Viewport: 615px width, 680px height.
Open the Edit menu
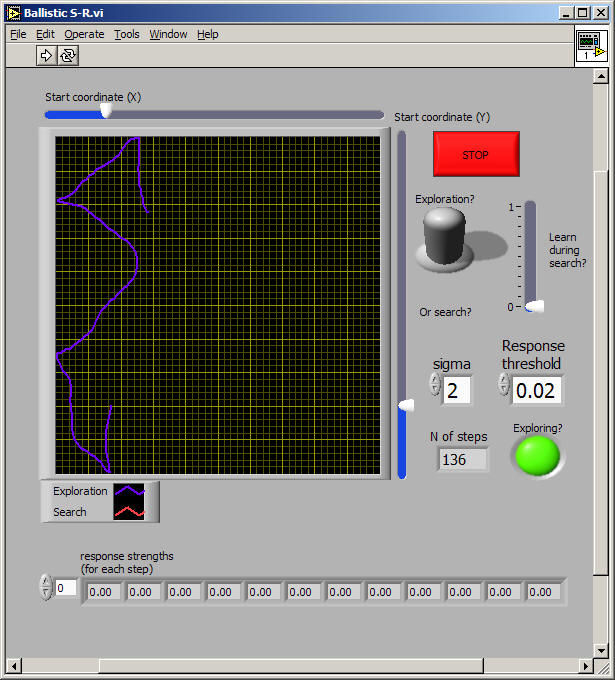(x=45, y=34)
